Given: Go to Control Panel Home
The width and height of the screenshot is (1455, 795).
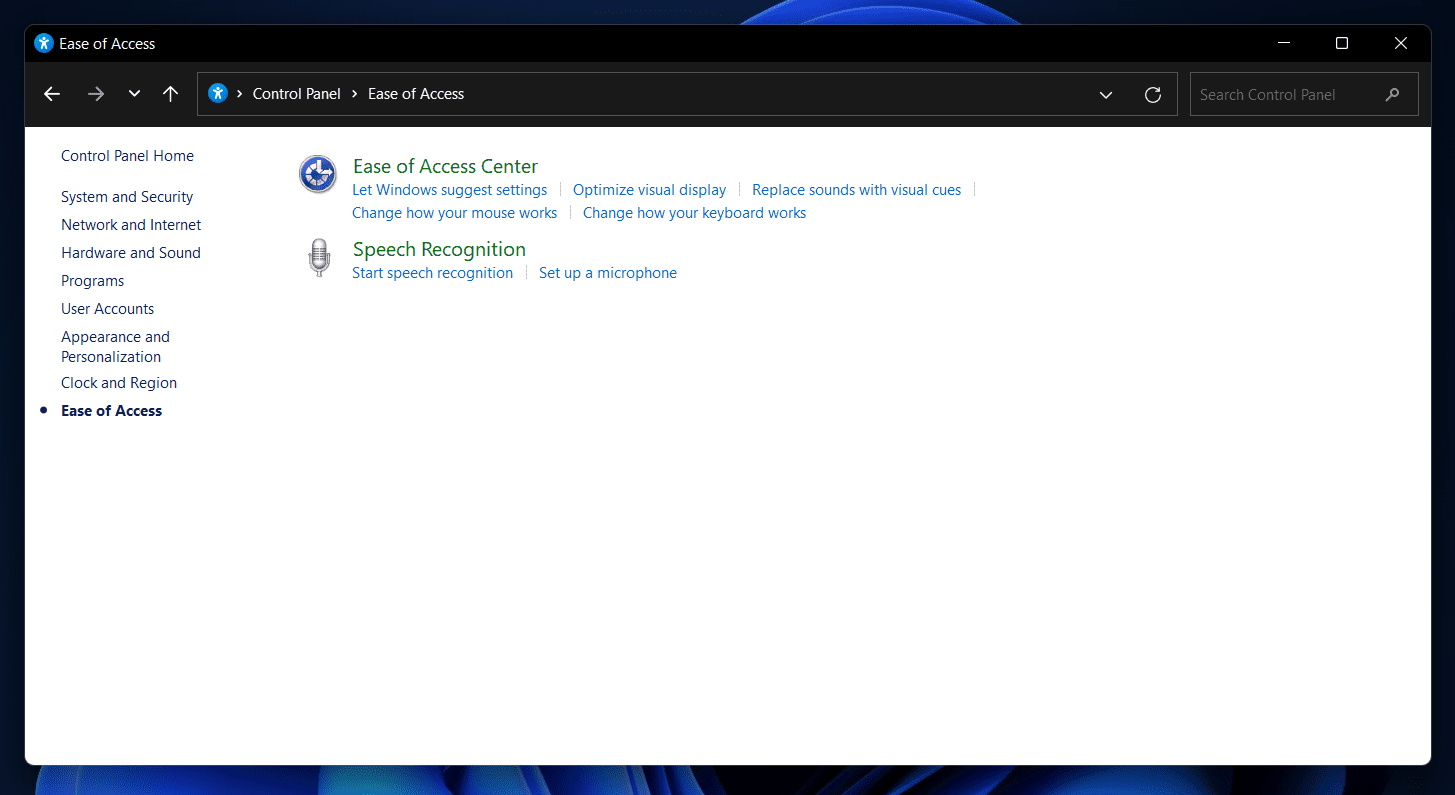Looking at the screenshot, I should (x=127, y=156).
